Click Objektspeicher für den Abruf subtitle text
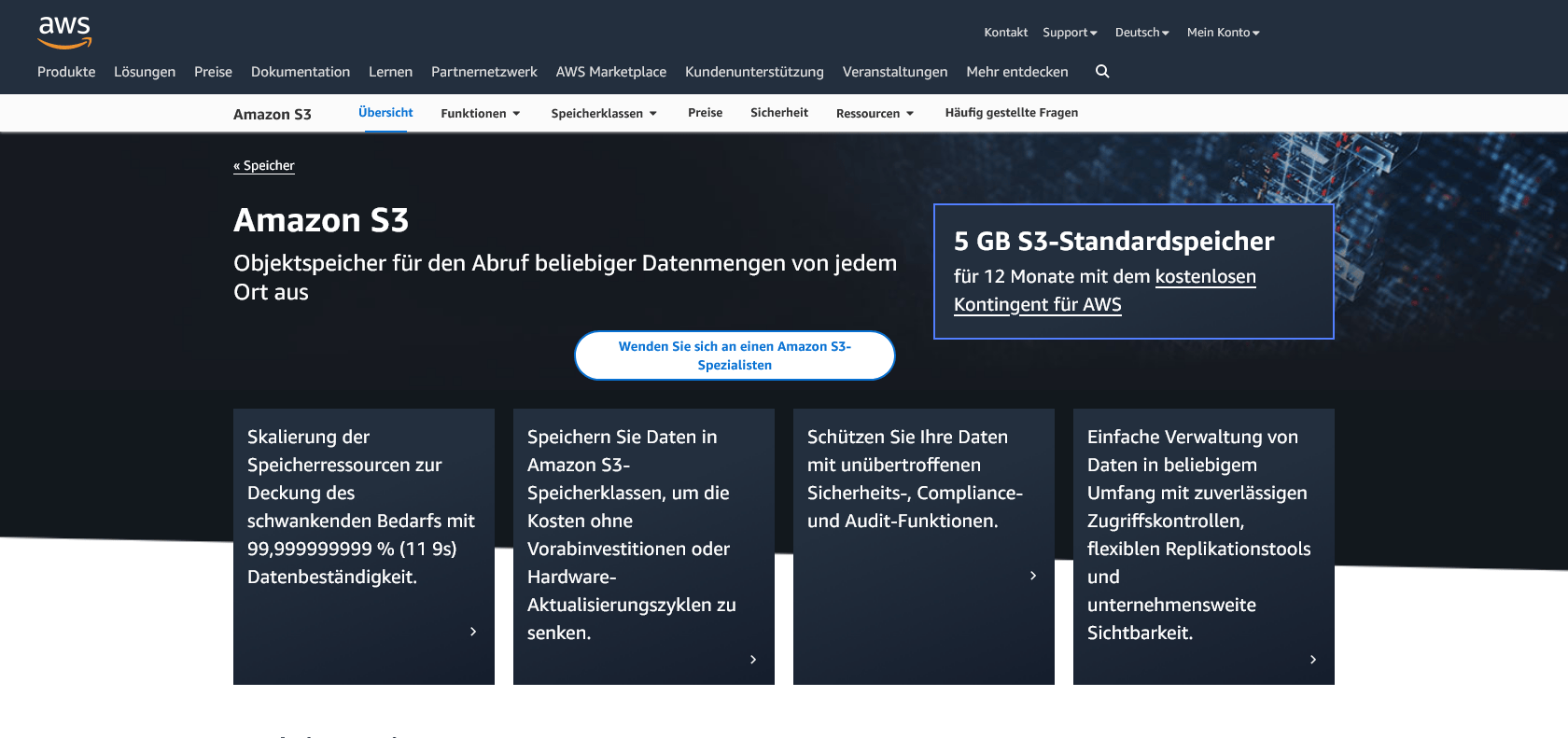 point(565,277)
